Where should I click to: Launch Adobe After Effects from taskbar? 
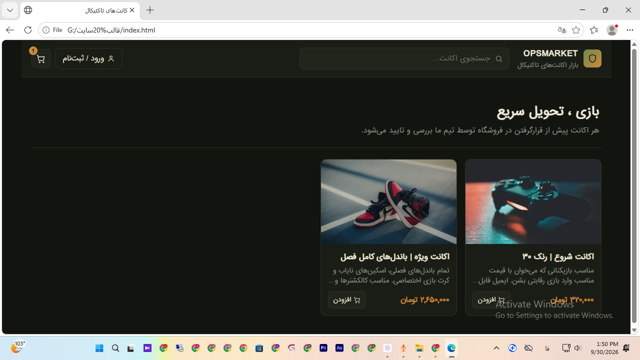tap(339, 348)
